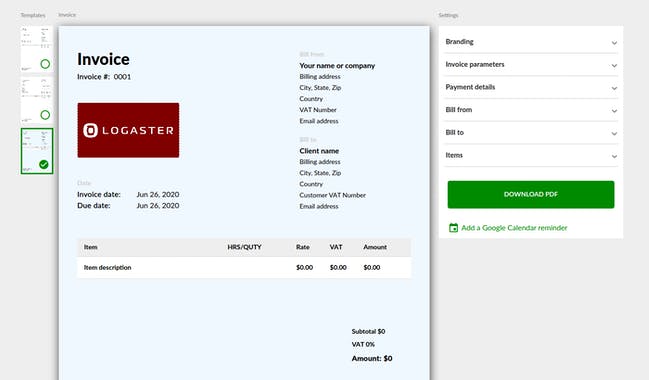Image resolution: width=649 pixels, height=380 pixels.
Task: Click Email address under VAT Number
Action: [319, 121]
